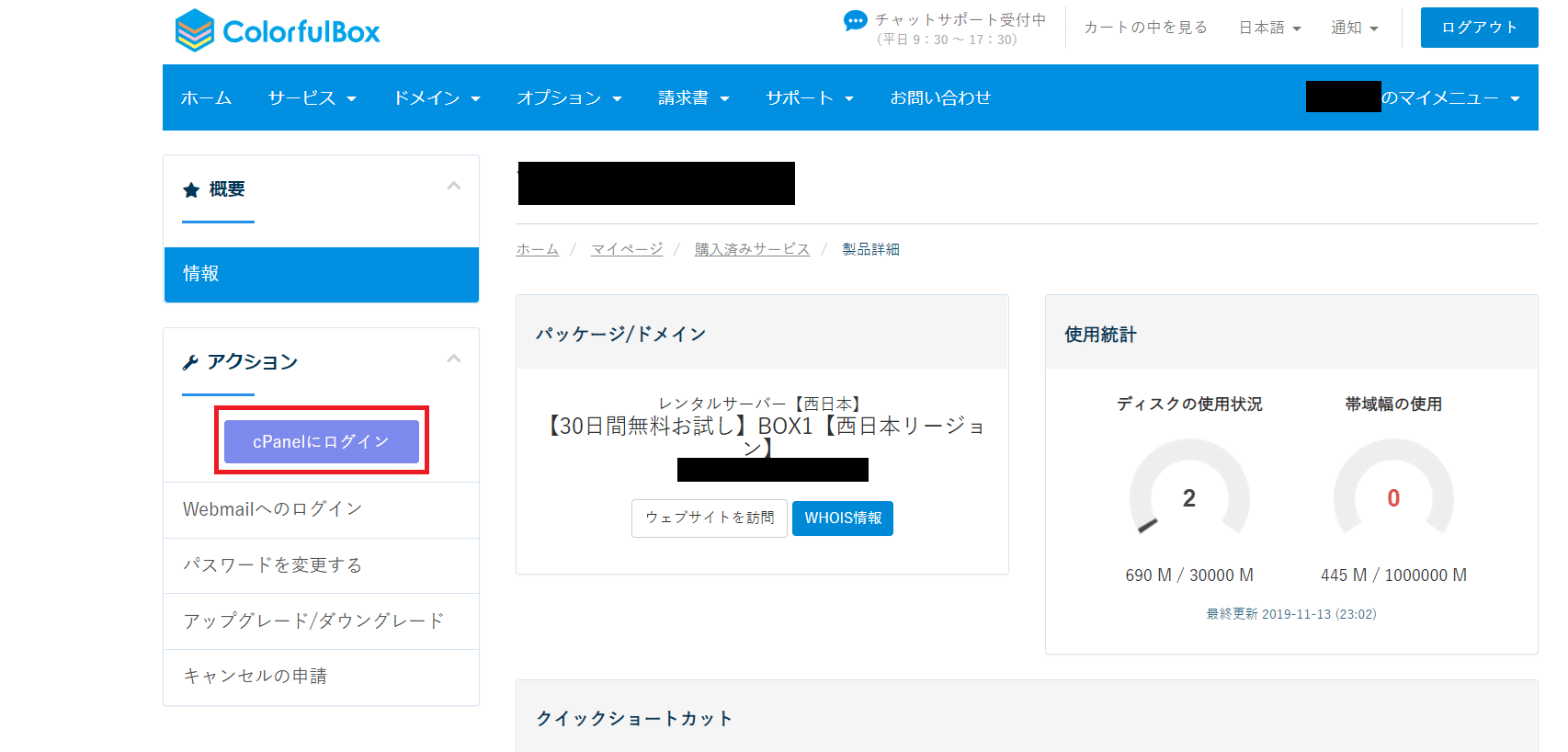The height and width of the screenshot is (752, 1568).
Task: Click the ウェブサイトを訪問 button
Action: pos(709,518)
